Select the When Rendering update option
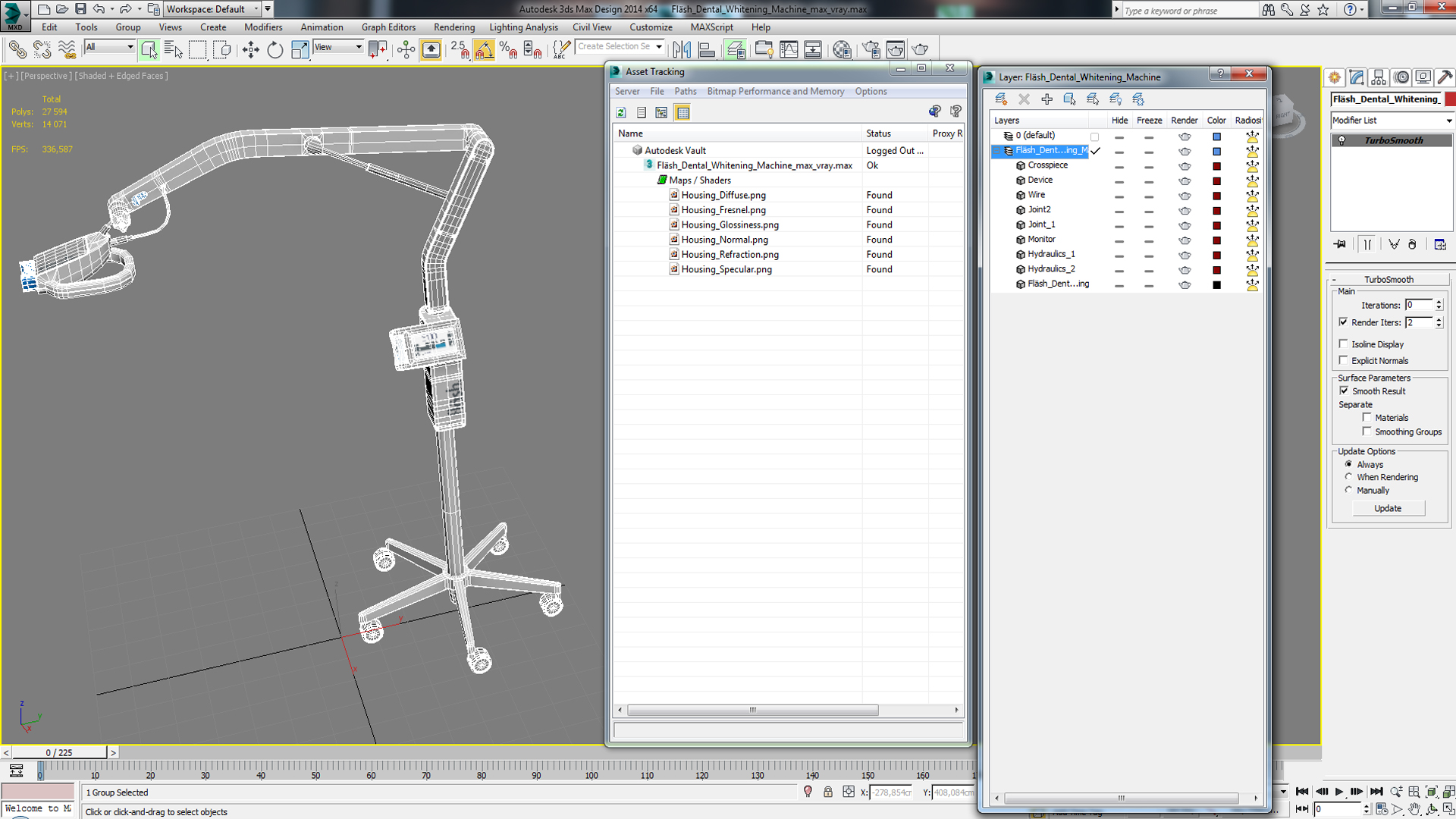 [1348, 477]
